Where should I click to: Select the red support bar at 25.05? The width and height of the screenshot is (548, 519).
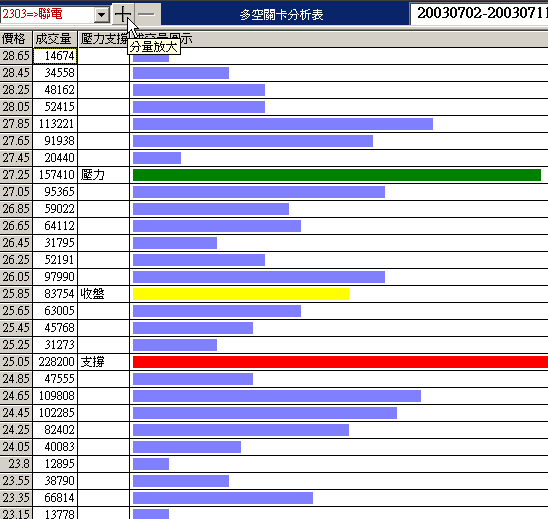tap(340, 362)
